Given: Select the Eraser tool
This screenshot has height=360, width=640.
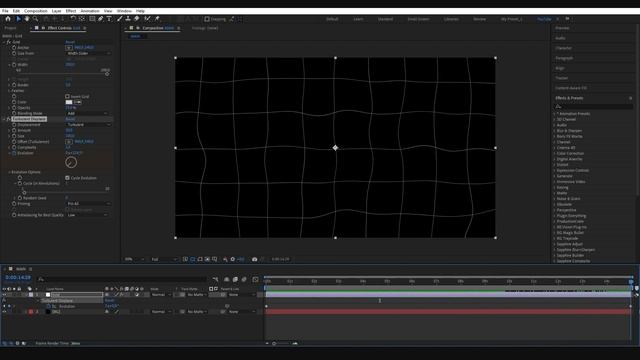Looking at the screenshot, I should pyautogui.click(x=137, y=19).
